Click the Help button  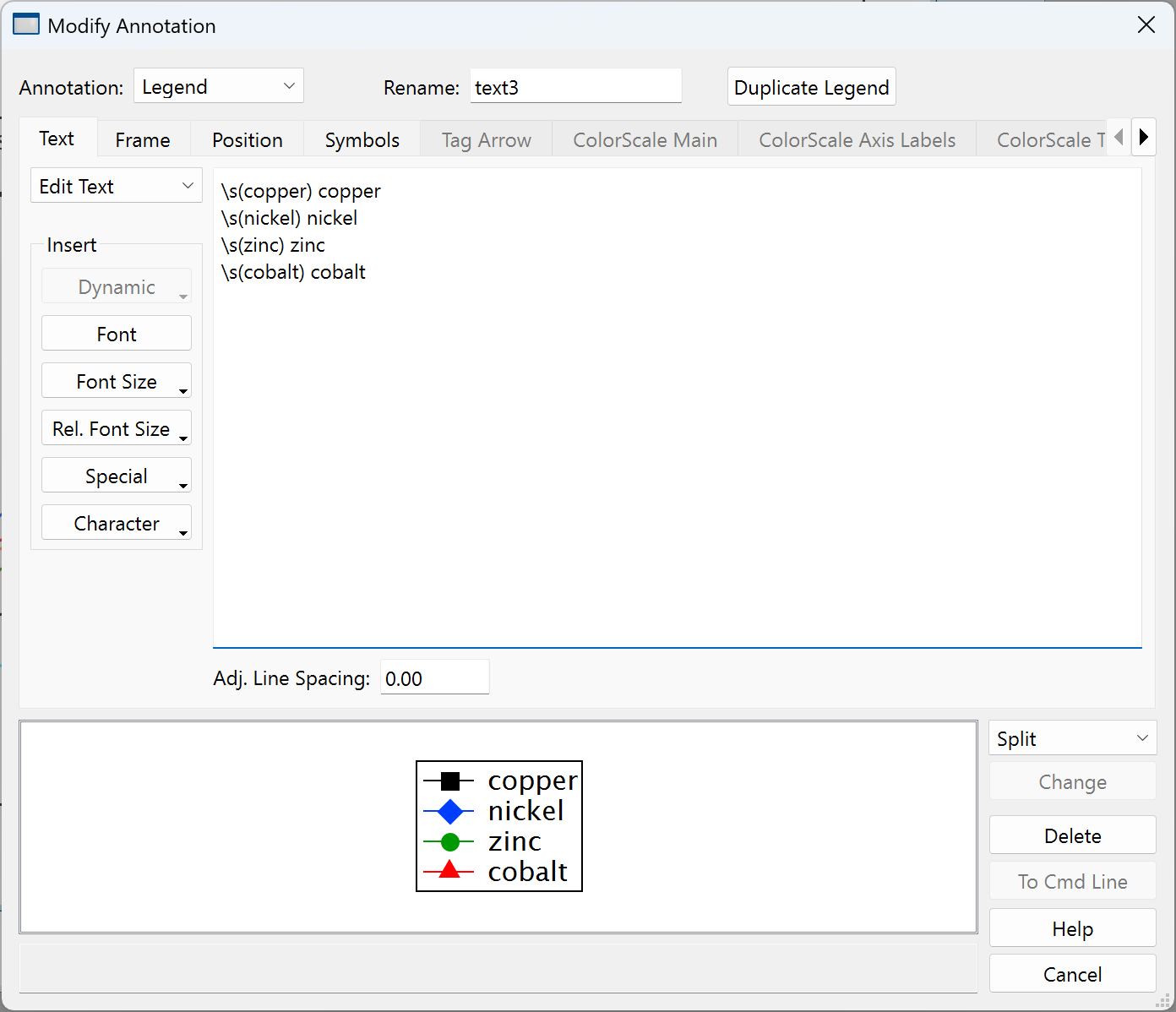click(1072, 928)
